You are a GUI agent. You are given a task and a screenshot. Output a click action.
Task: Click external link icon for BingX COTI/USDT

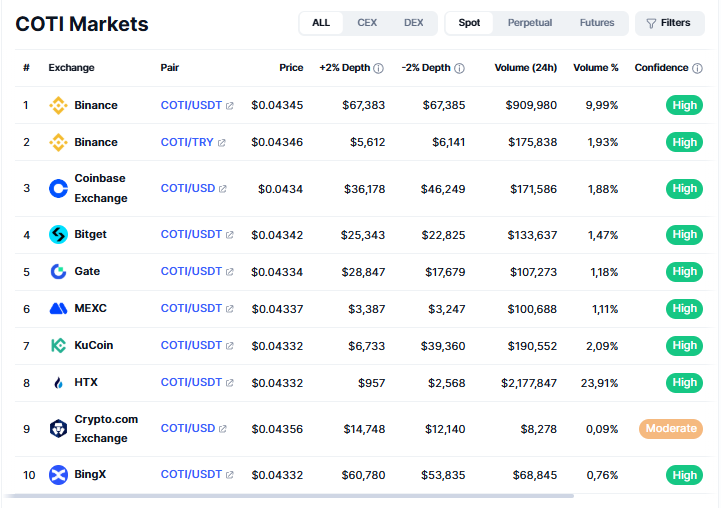[x=229, y=475]
